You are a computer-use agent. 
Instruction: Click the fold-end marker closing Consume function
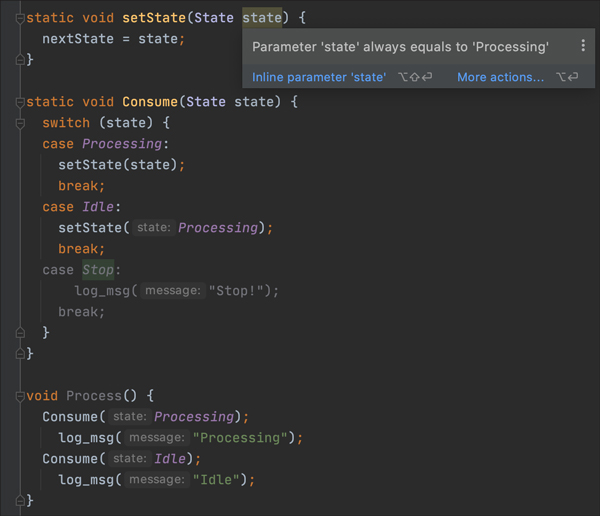[x=20, y=354]
